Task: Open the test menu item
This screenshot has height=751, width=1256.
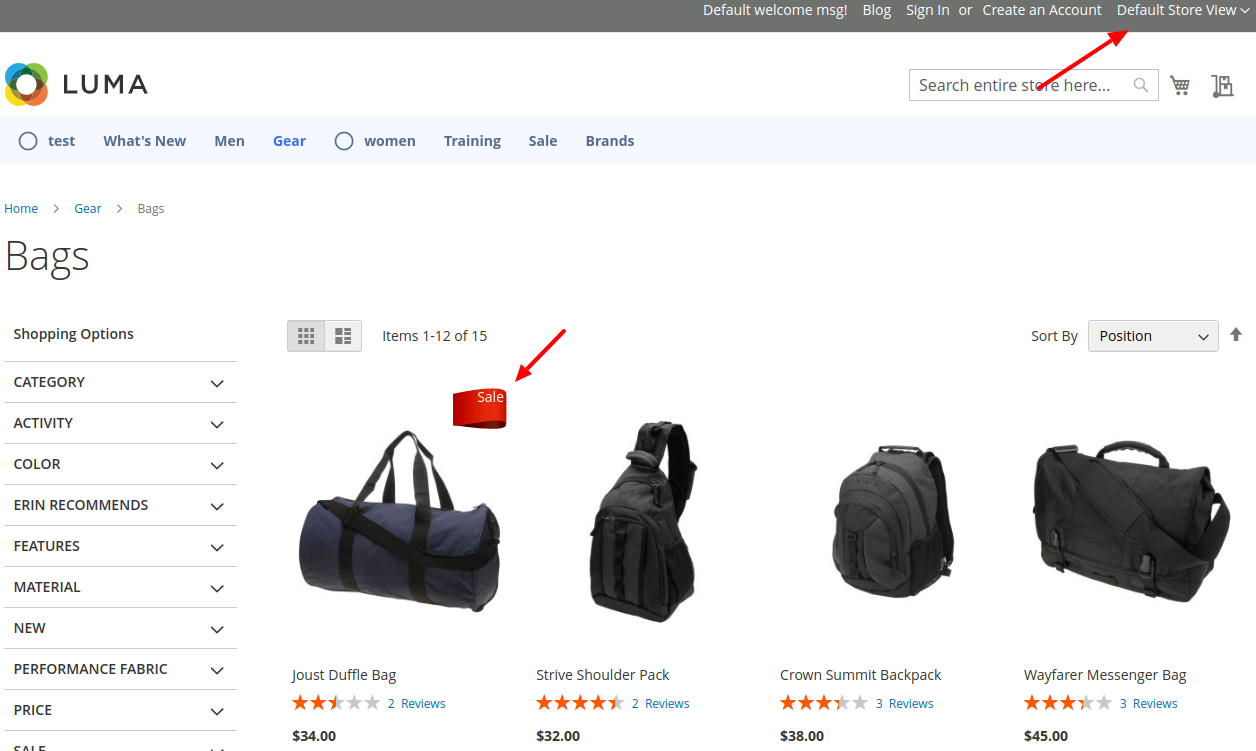Action: [61, 141]
